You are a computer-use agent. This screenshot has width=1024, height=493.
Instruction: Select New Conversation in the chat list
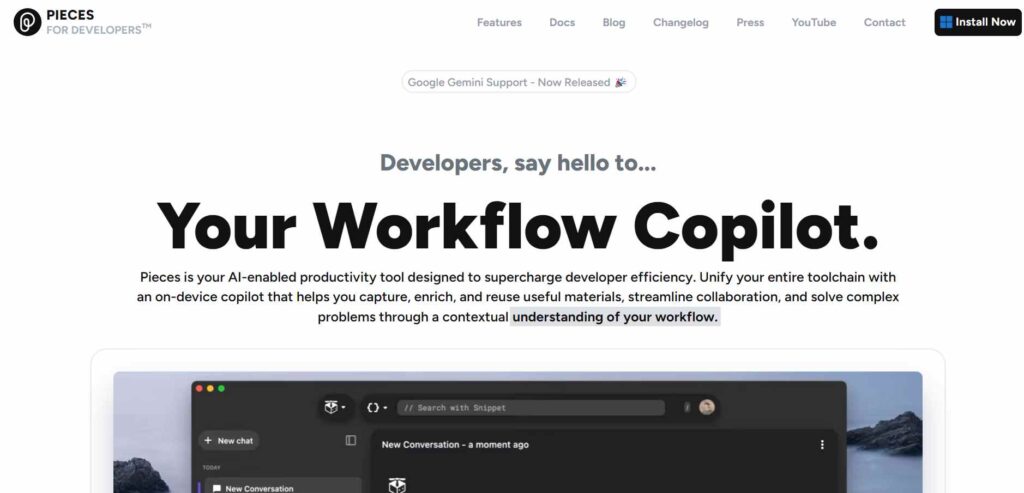click(283, 486)
